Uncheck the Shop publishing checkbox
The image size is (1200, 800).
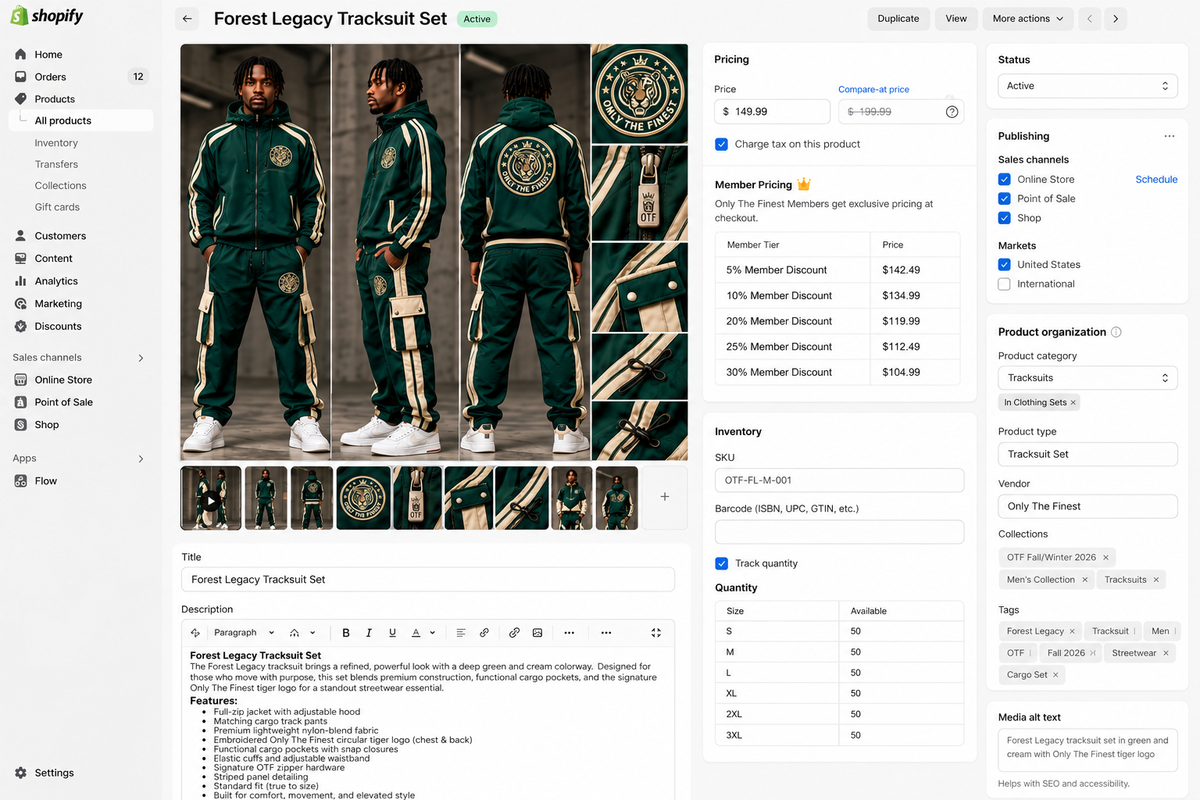click(1004, 217)
